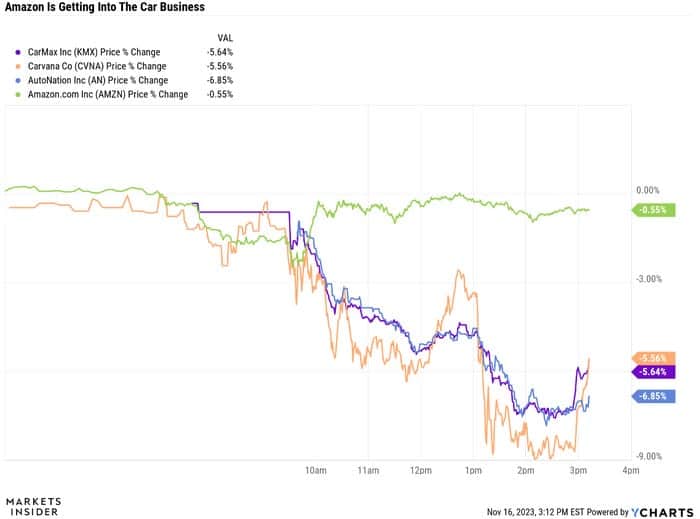Viewport: 700px width, 519px height.
Task: Click the chart title about Amazon's car business
Action: tap(106, 7)
